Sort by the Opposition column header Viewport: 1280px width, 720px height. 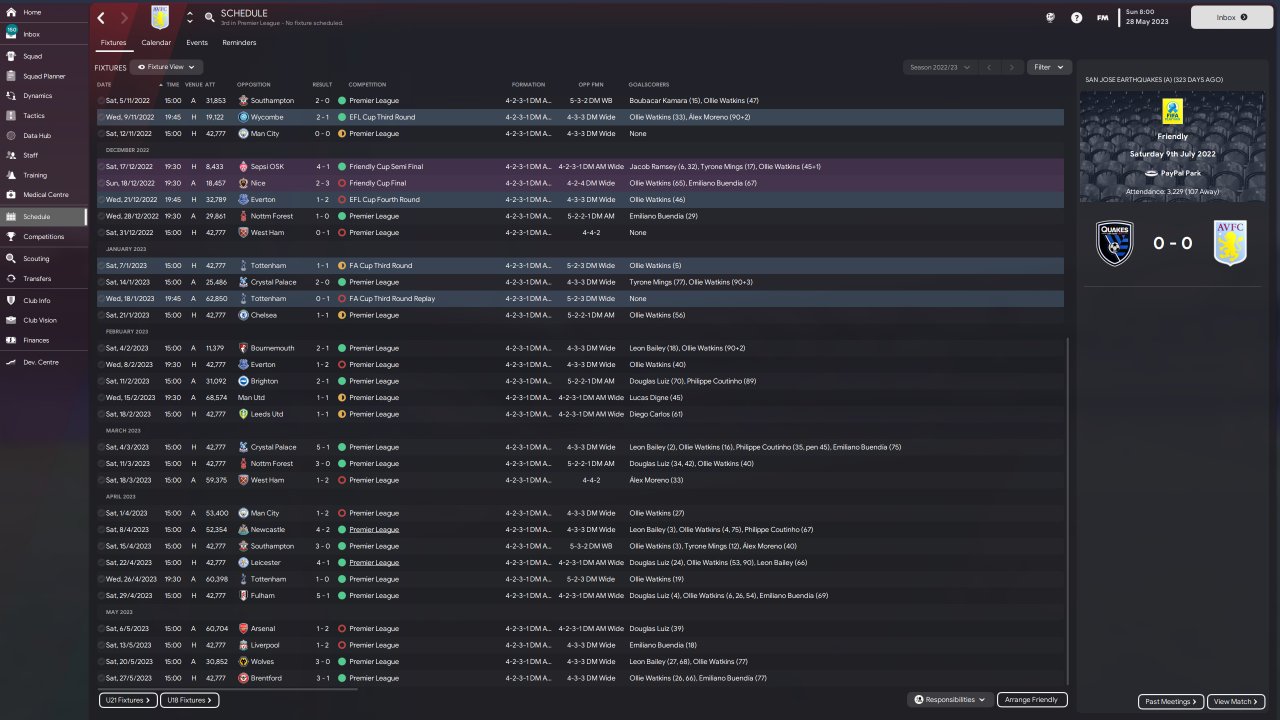tap(254, 85)
